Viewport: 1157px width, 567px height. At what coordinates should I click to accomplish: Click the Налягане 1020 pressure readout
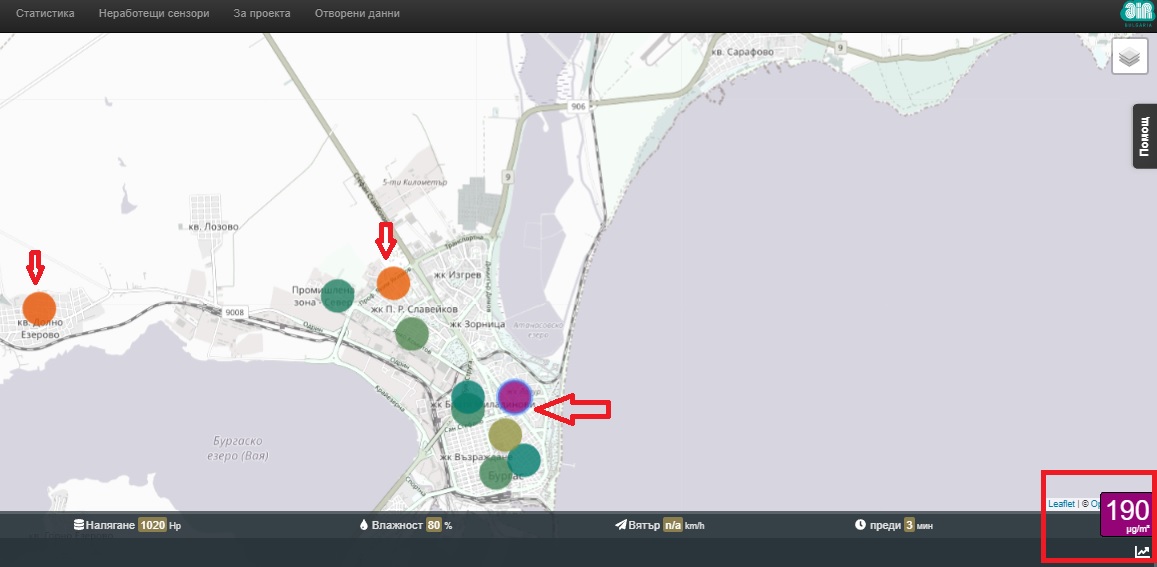(x=128, y=526)
